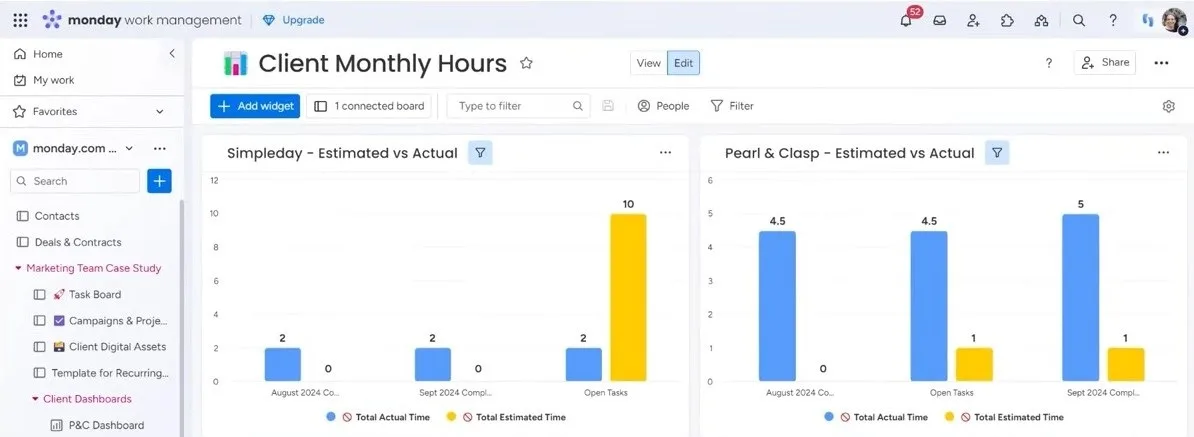Open 1 connected board button
Viewport: 1194px width, 437px height.
click(x=369, y=106)
